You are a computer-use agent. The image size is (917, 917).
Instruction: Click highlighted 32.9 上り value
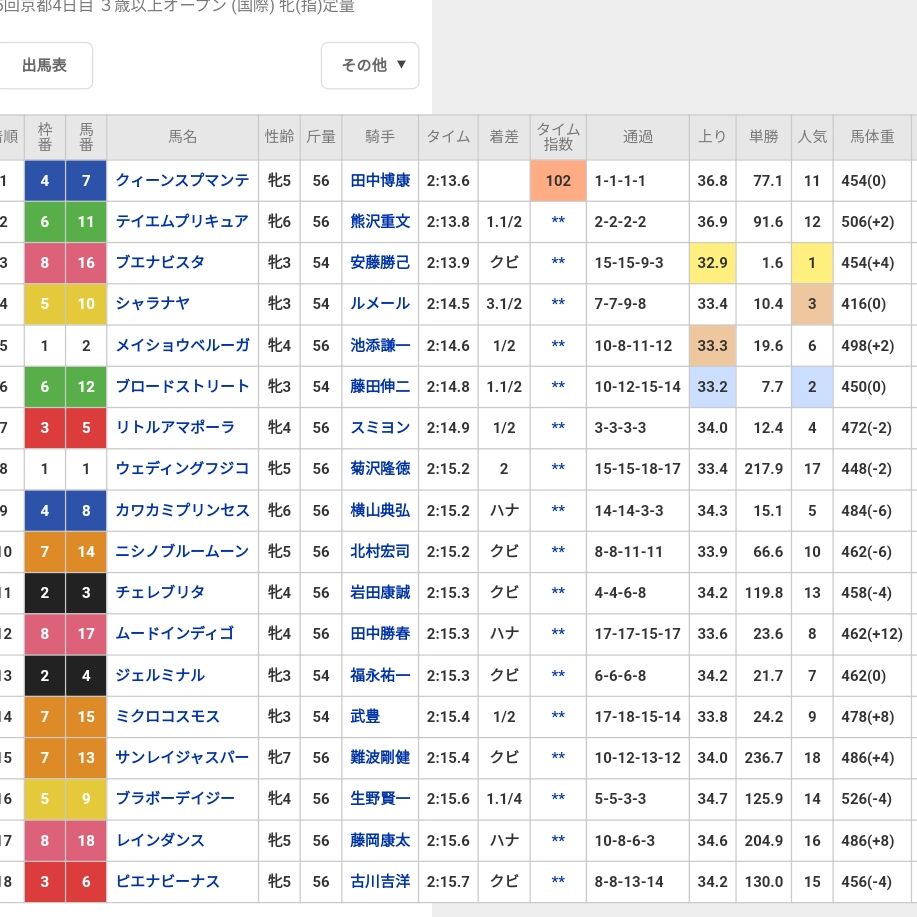[x=712, y=263]
